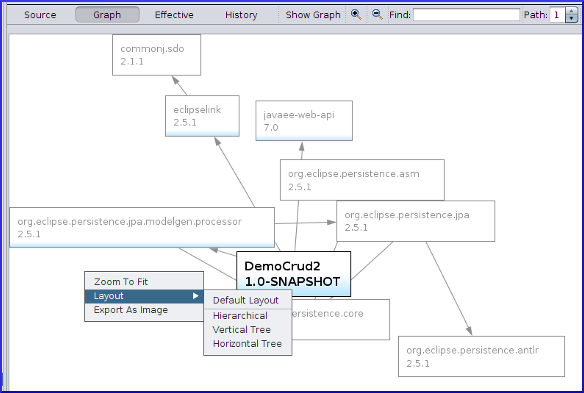Select the Graph toggle button
The width and height of the screenshot is (584, 393).
coord(107,15)
